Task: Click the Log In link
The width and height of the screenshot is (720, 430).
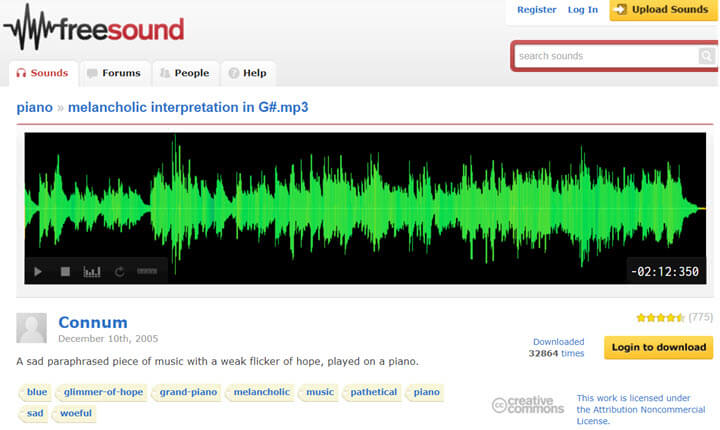Action: coord(583,10)
